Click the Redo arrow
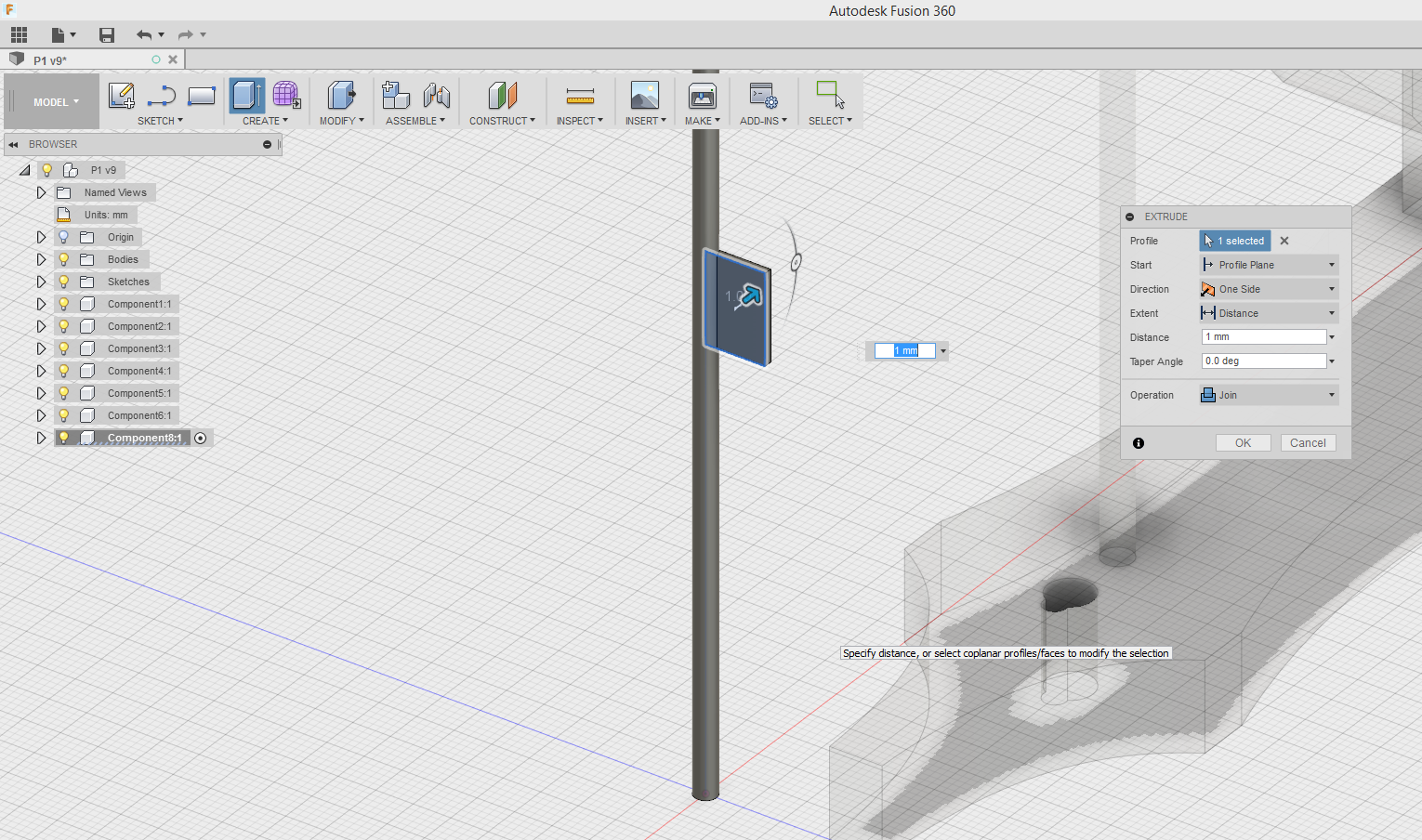 pyautogui.click(x=186, y=35)
